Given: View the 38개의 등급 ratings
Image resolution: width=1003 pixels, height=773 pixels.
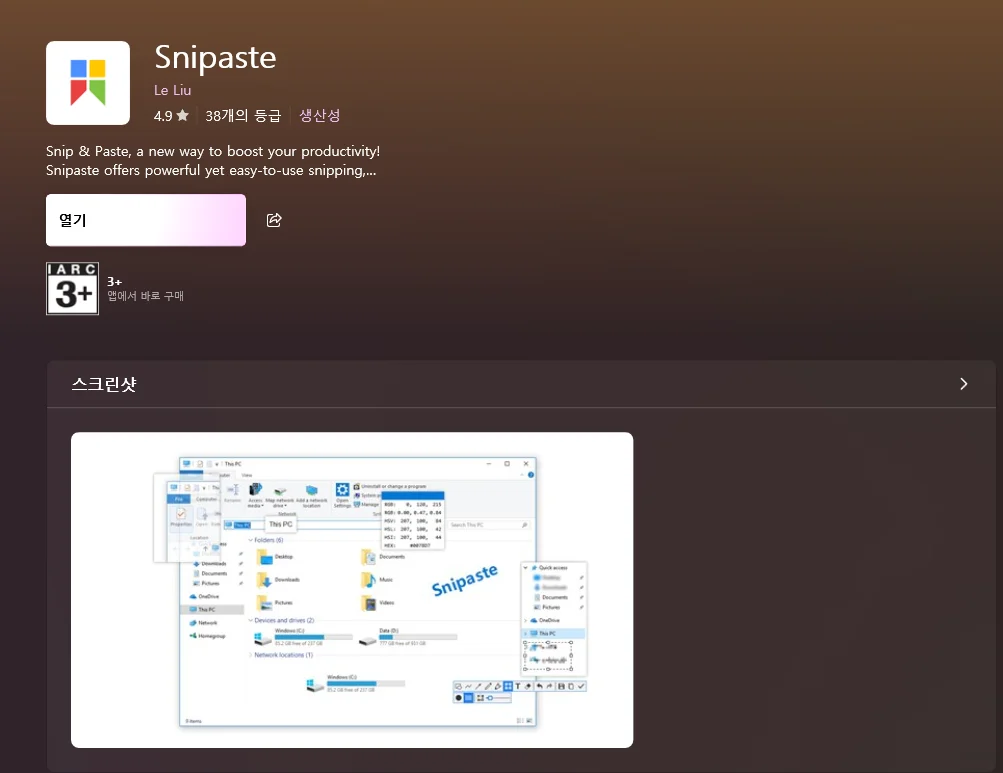Looking at the screenshot, I should point(243,115).
